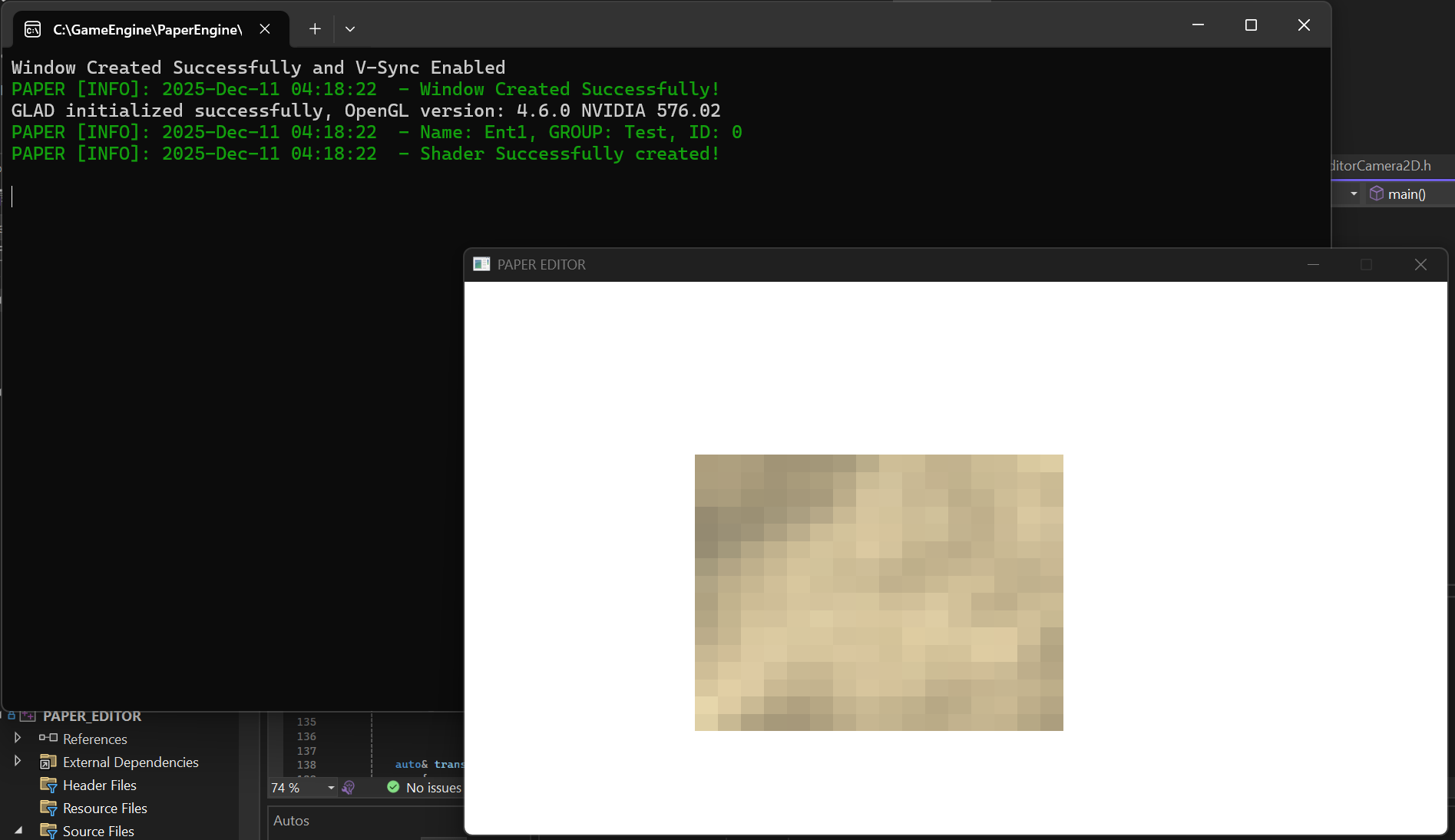Maximize the terminal window

point(1251,25)
